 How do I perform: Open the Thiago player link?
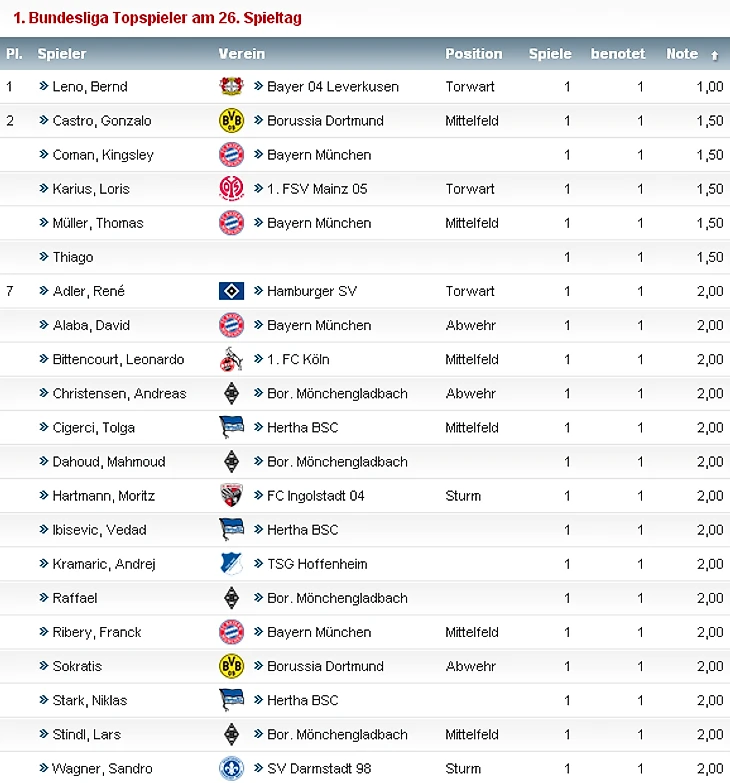click(73, 257)
